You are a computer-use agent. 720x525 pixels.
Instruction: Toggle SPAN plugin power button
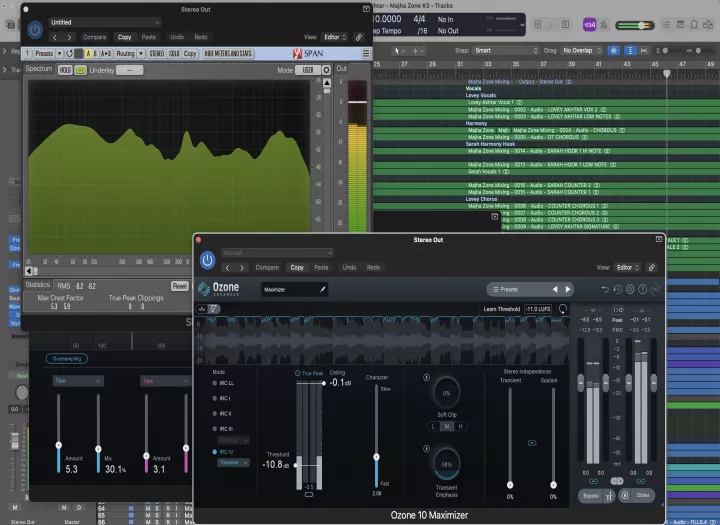[x=35, y=30]
